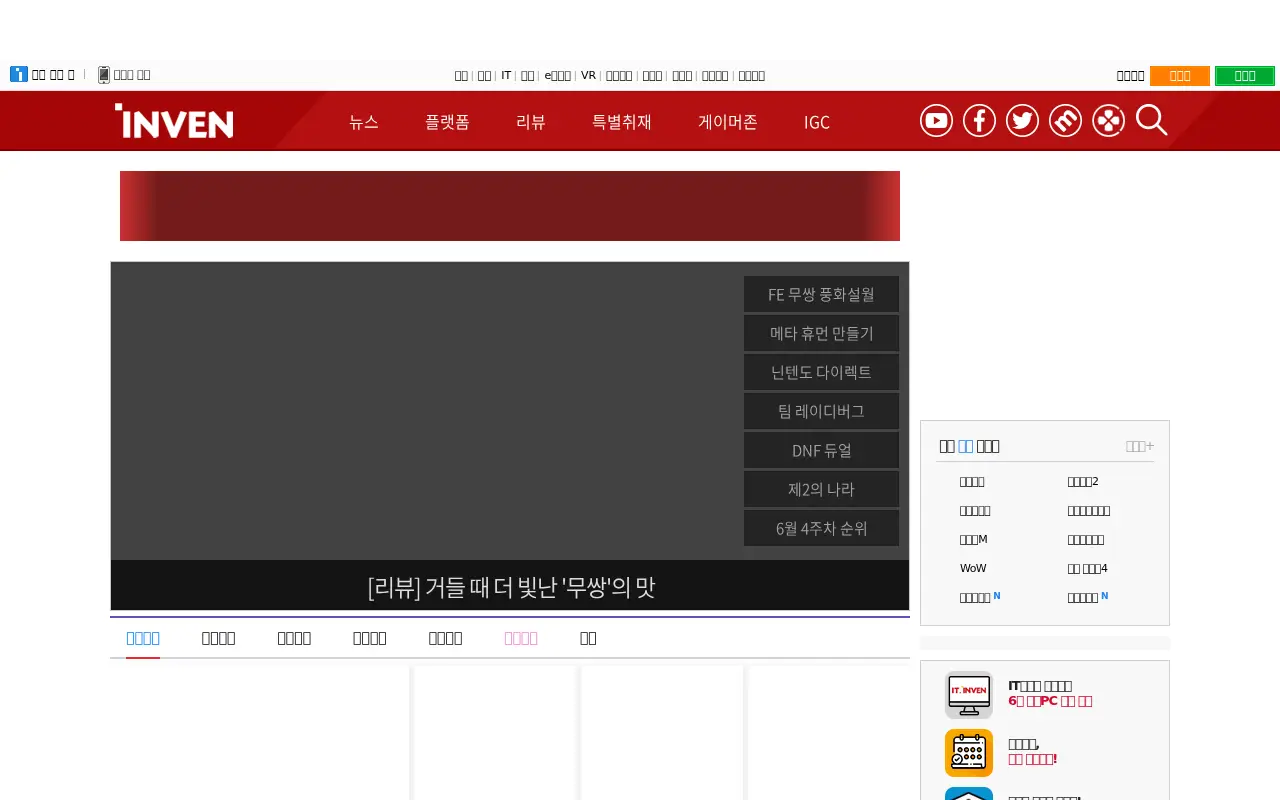Screen dimensions: 1280x800
Task: Select the '팀 레이디버그' slide button
Action: pyautogui.click(x=821, y=411)
